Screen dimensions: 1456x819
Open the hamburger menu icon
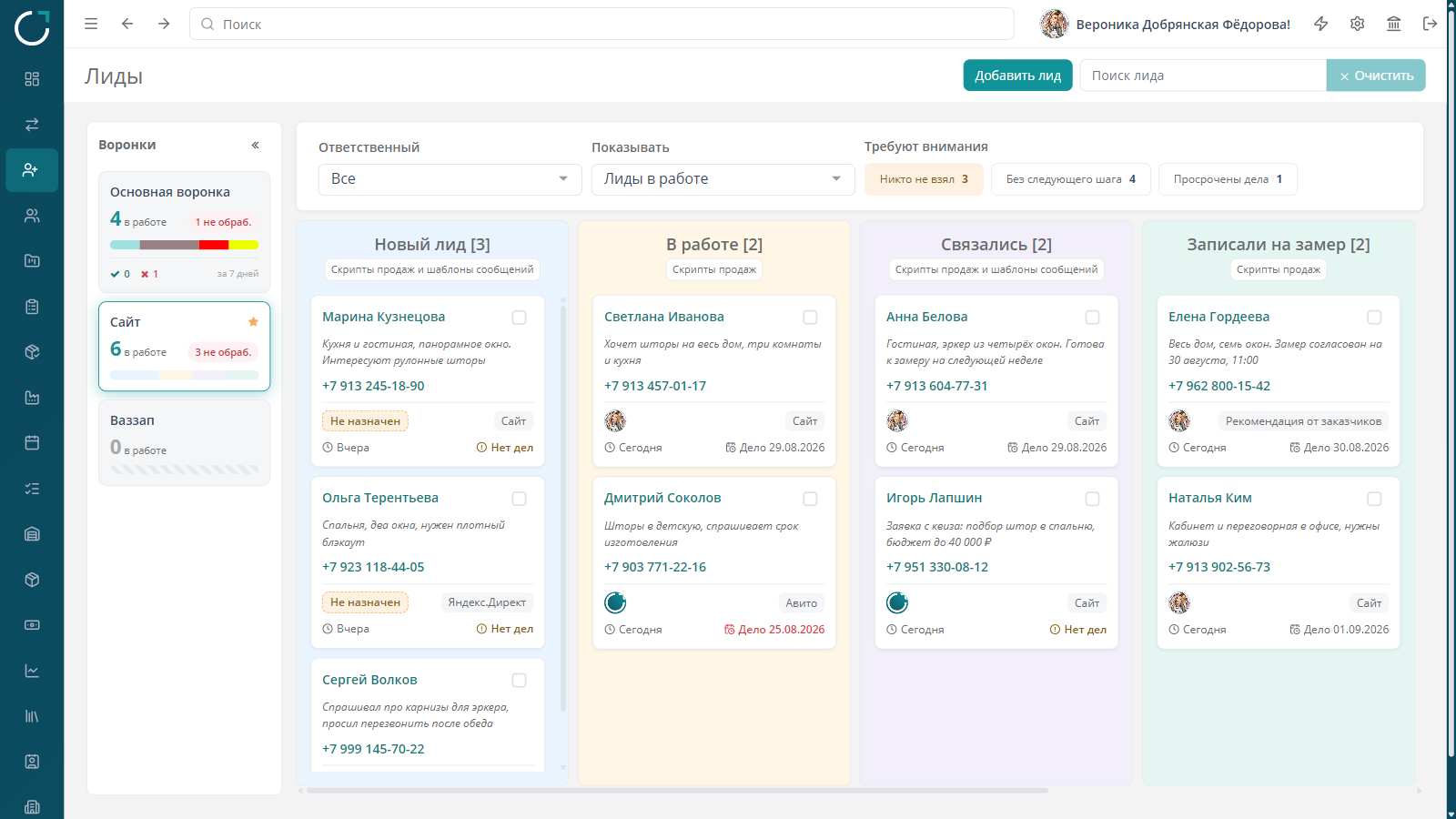(91, 24)
